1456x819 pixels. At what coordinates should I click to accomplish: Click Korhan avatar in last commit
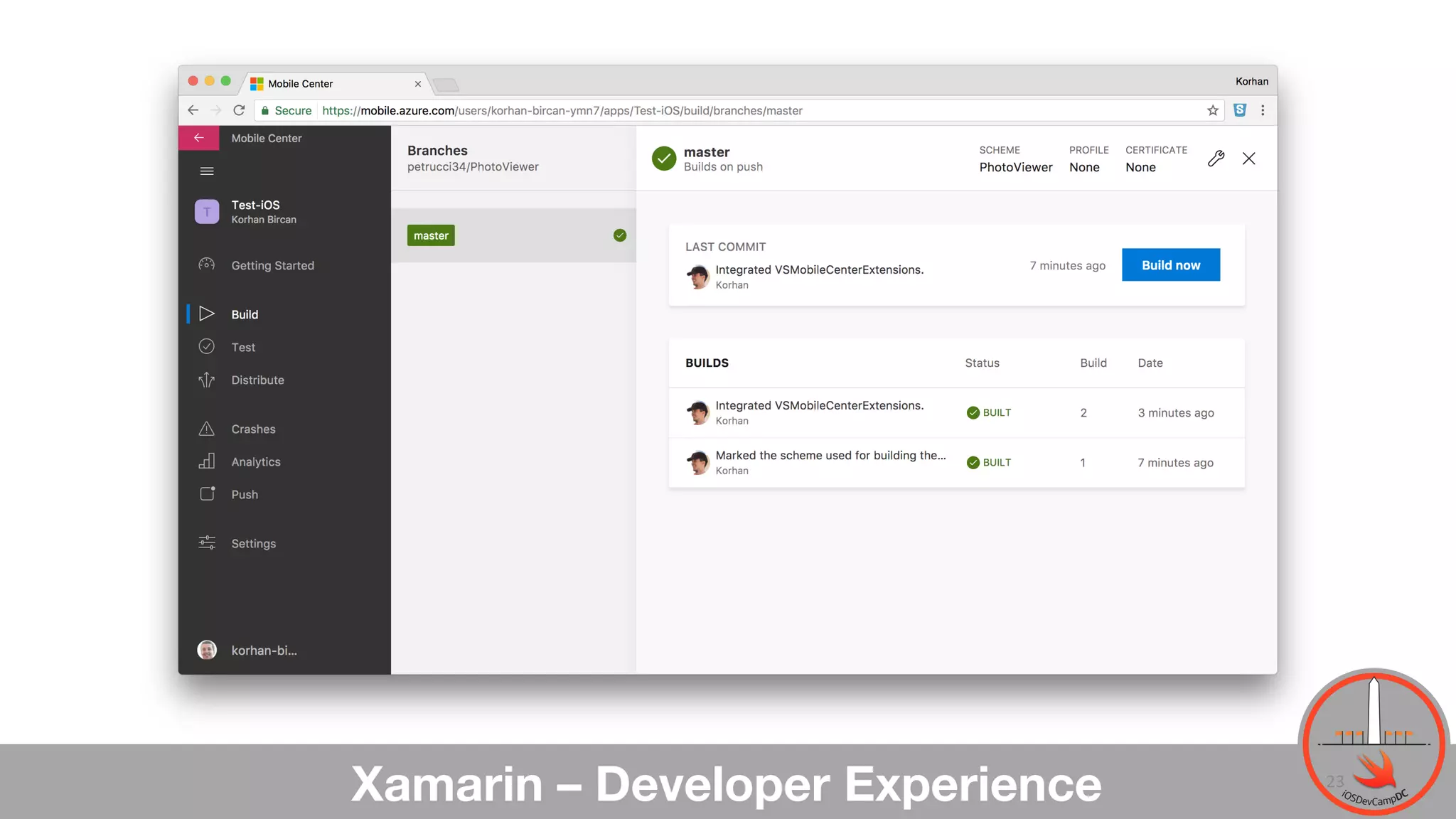coord(697,277)
